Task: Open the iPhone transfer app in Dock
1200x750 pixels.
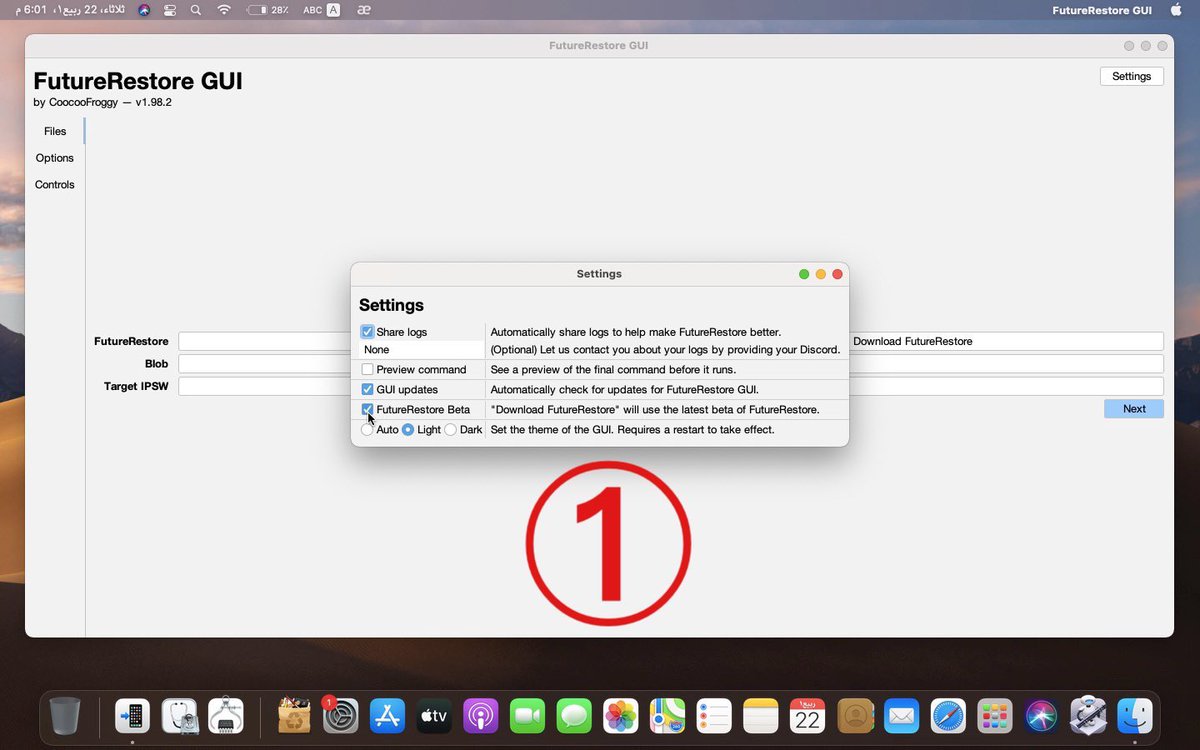Action: 133,716
